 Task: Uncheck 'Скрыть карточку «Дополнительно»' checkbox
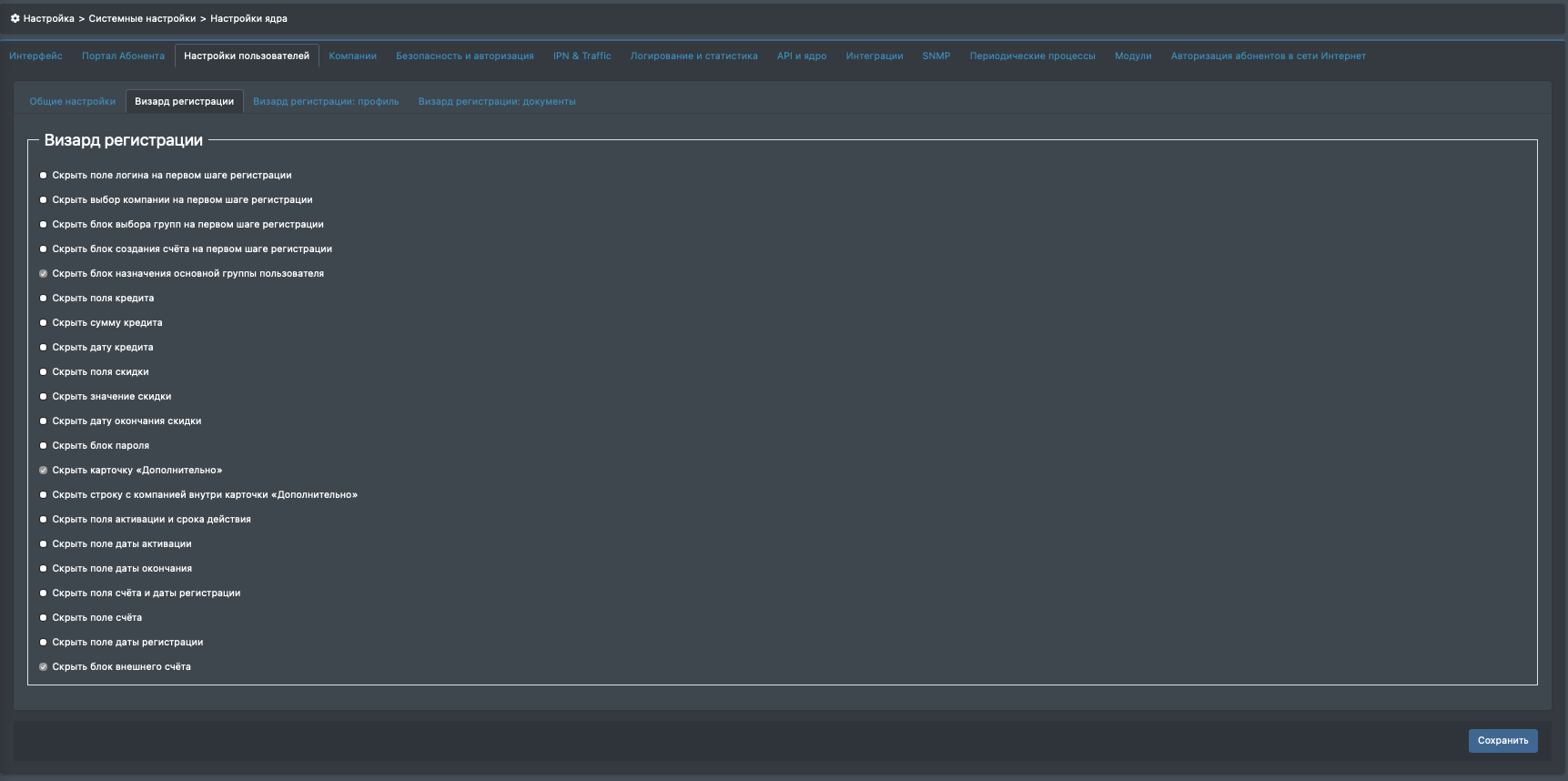[x=43, y=471]
